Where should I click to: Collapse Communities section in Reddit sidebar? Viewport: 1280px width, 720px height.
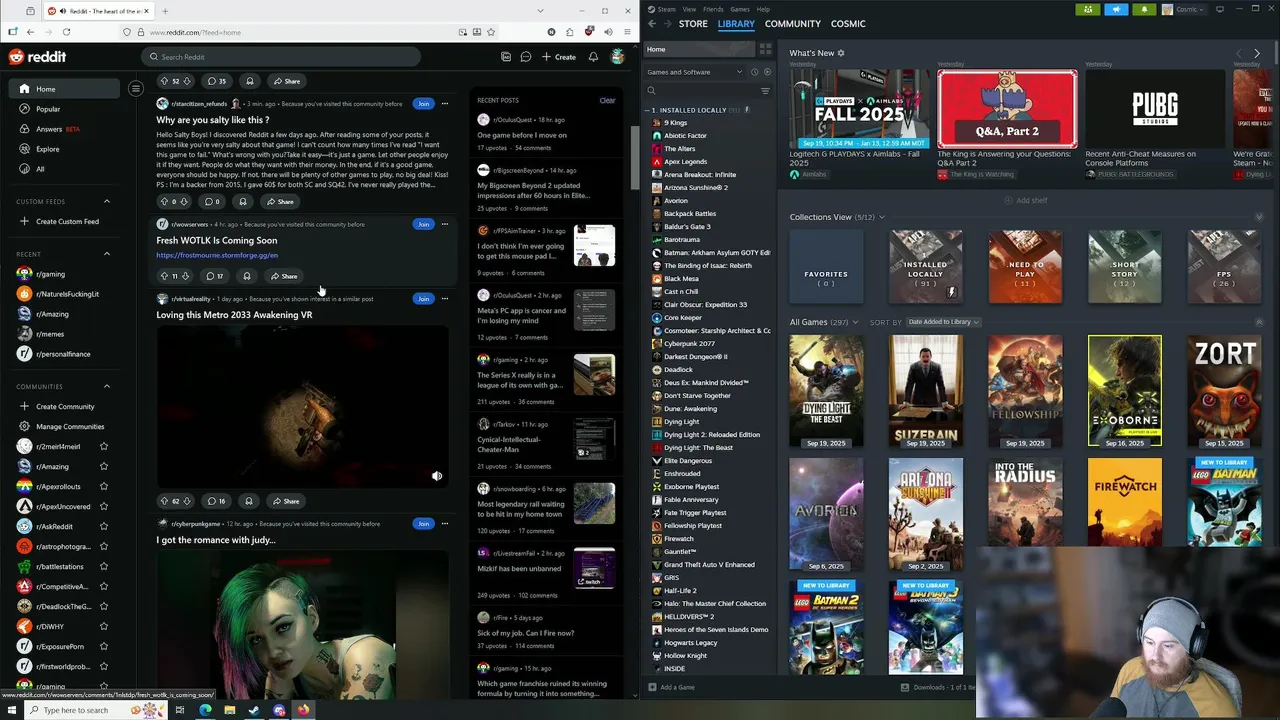click(107, 386)
